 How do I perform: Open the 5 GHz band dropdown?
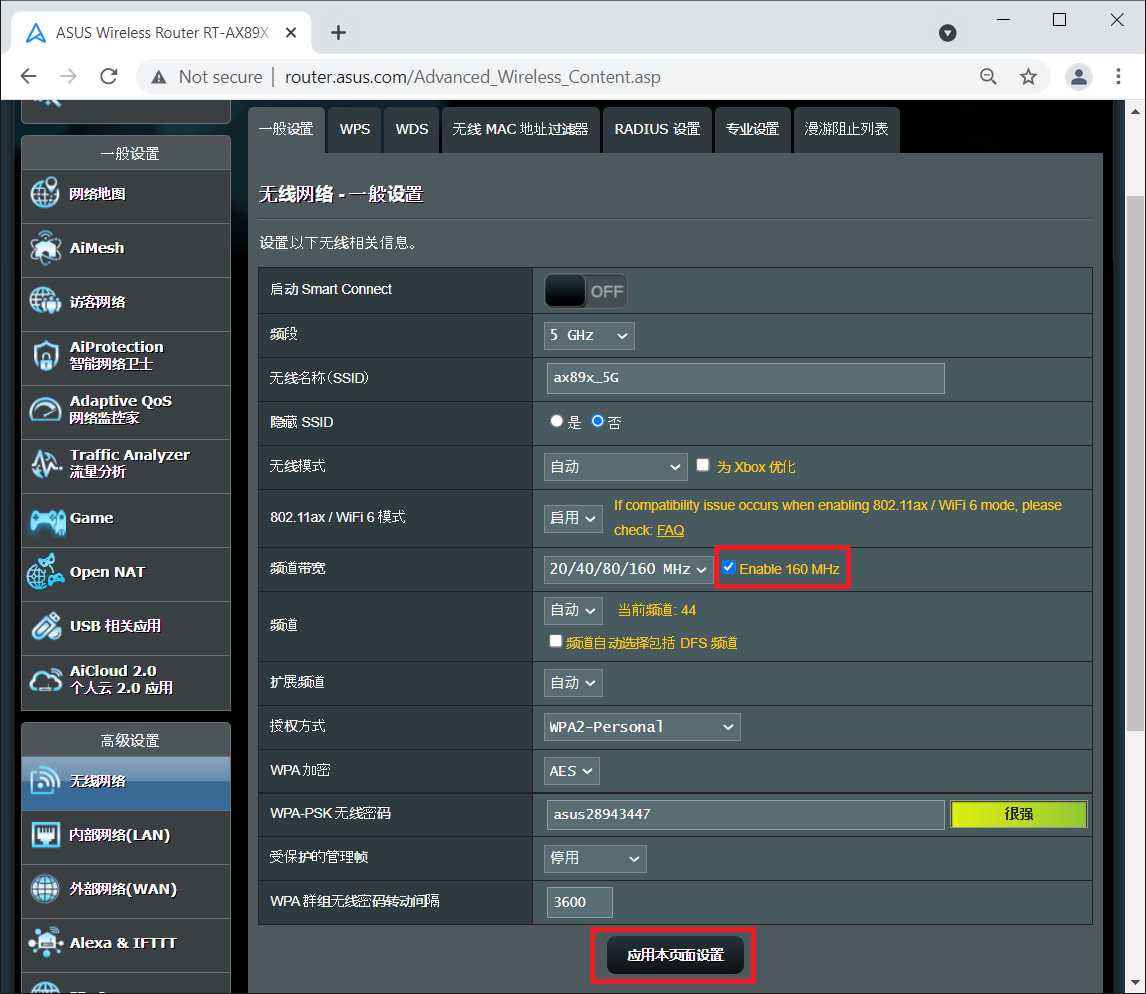tap(589, 335)
